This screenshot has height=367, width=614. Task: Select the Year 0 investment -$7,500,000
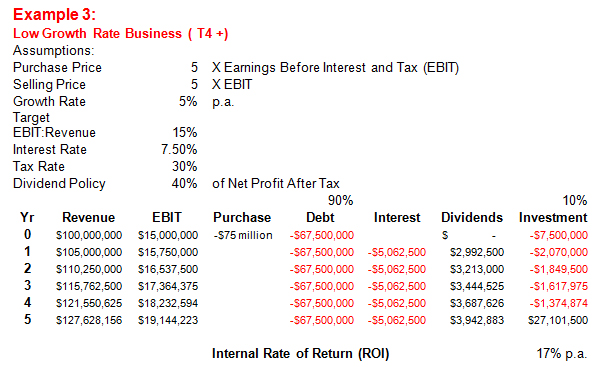[559, 235]
